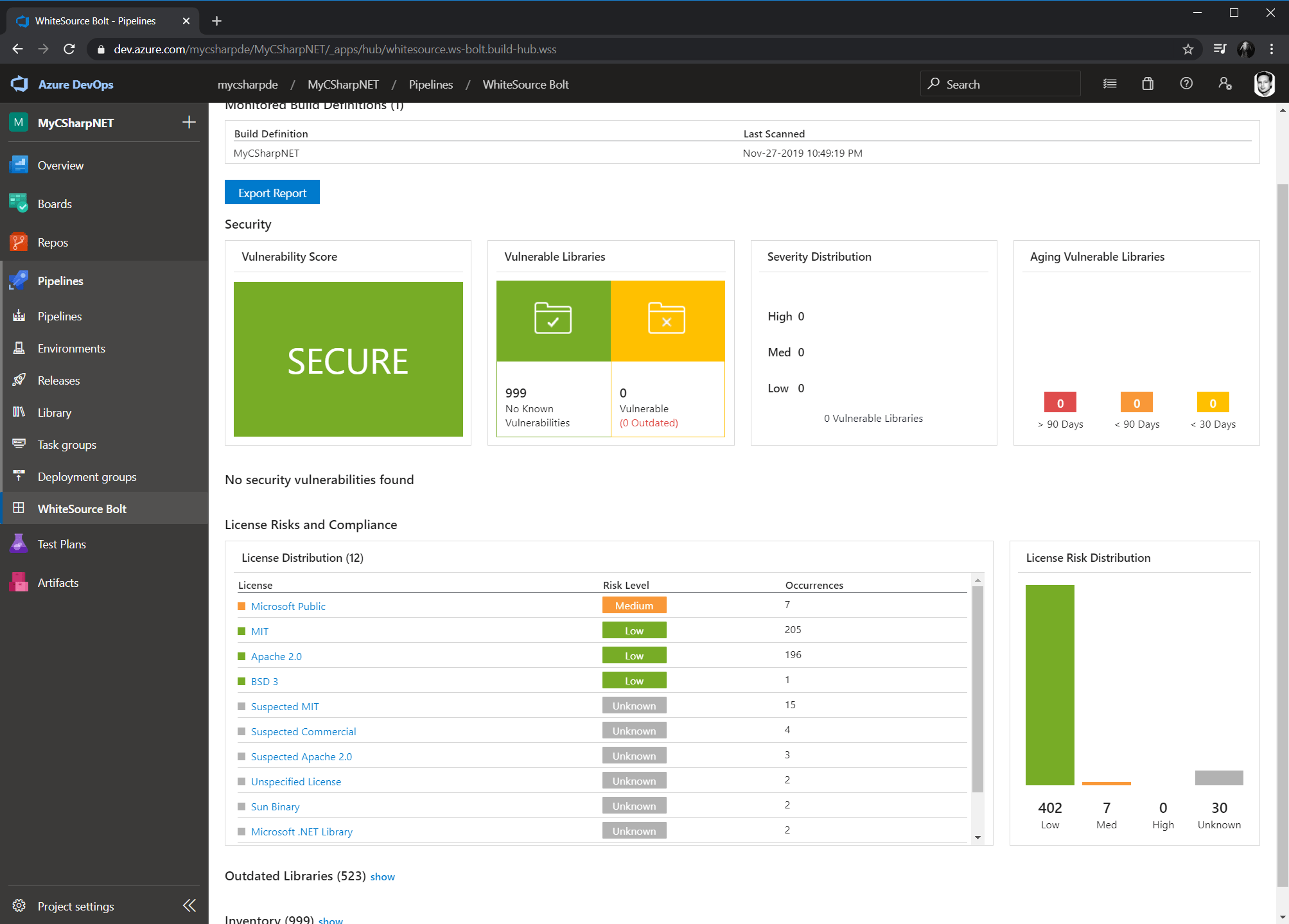Image resolution: width=1289 pixels, height=924 pixels.
Task: Click the green Low license risk bar
Action: click(x=1049, y=684)
